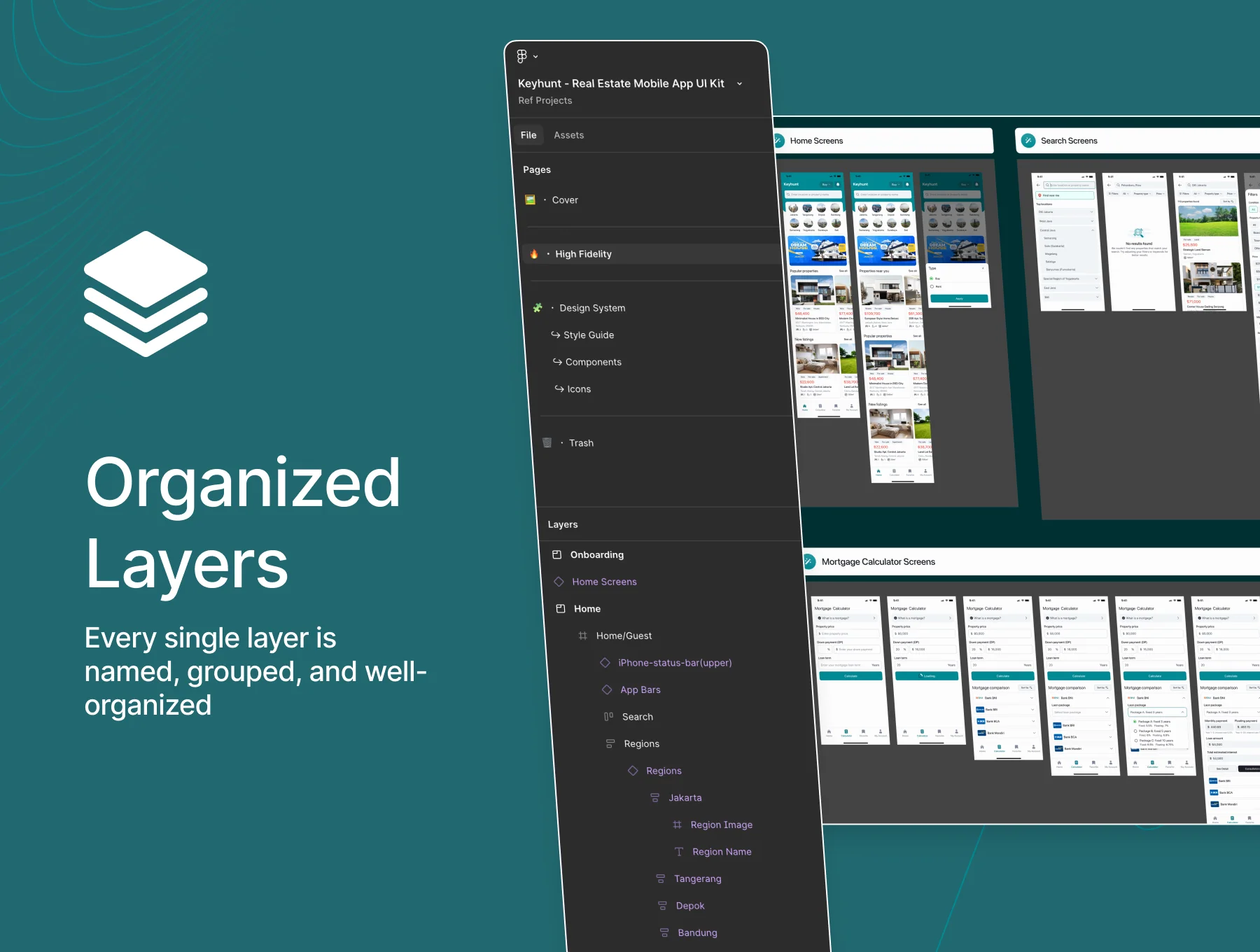Click the Cover page picture icon
The width and height of the screenshot is (1260, 952).
pyautogui.click(x=531, y=199)
